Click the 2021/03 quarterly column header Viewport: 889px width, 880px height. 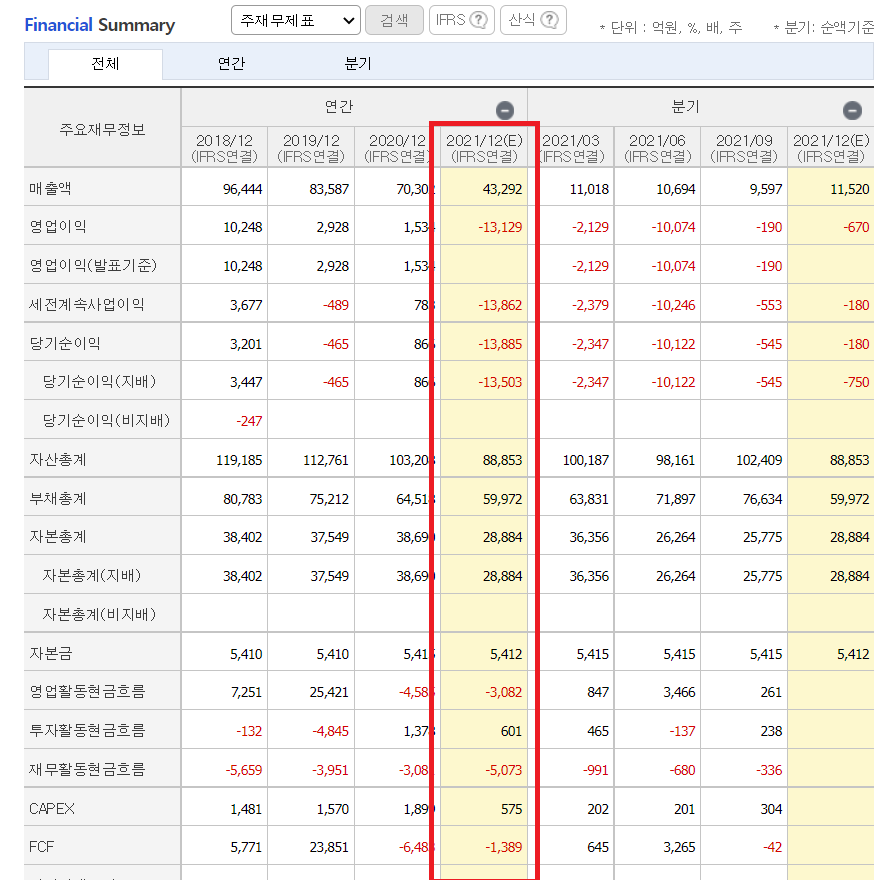tap(571, 147)
